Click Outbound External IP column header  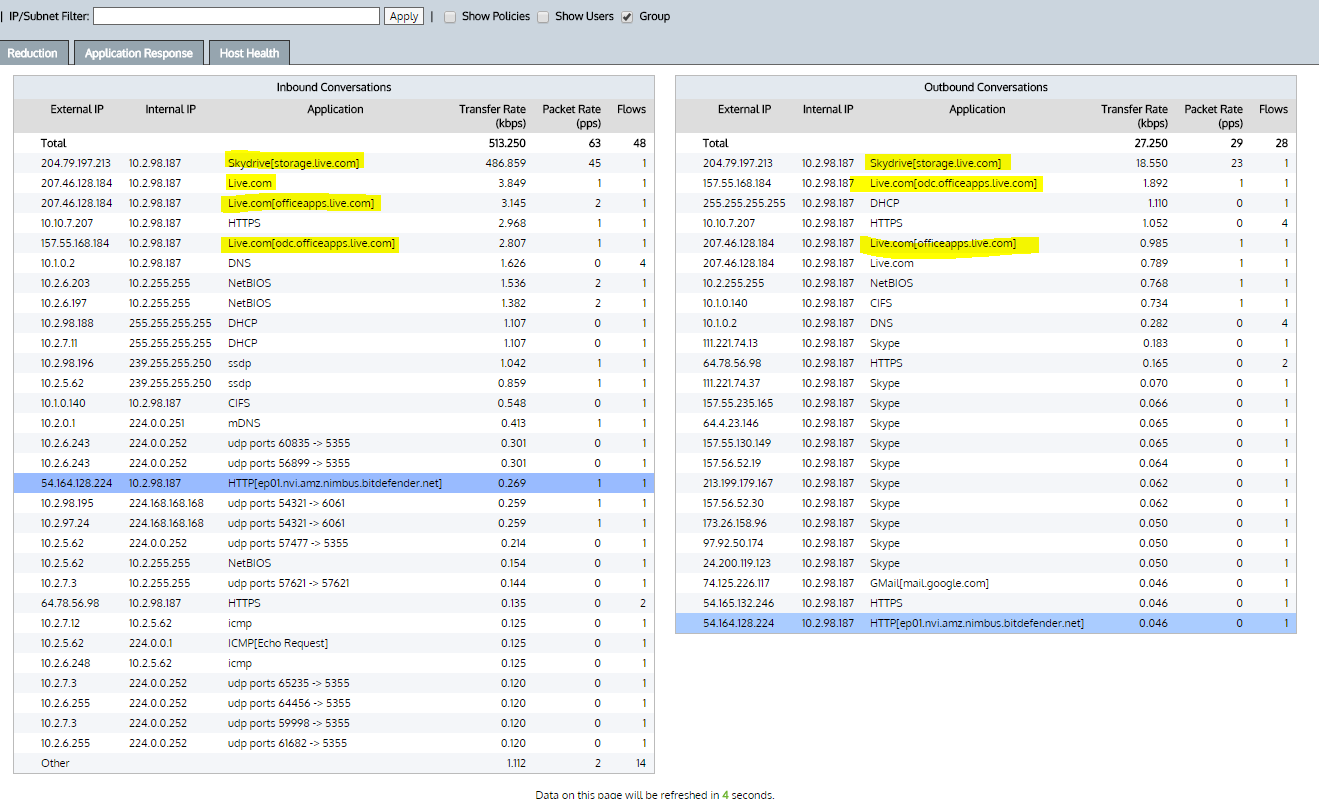(x=745, y=109)
